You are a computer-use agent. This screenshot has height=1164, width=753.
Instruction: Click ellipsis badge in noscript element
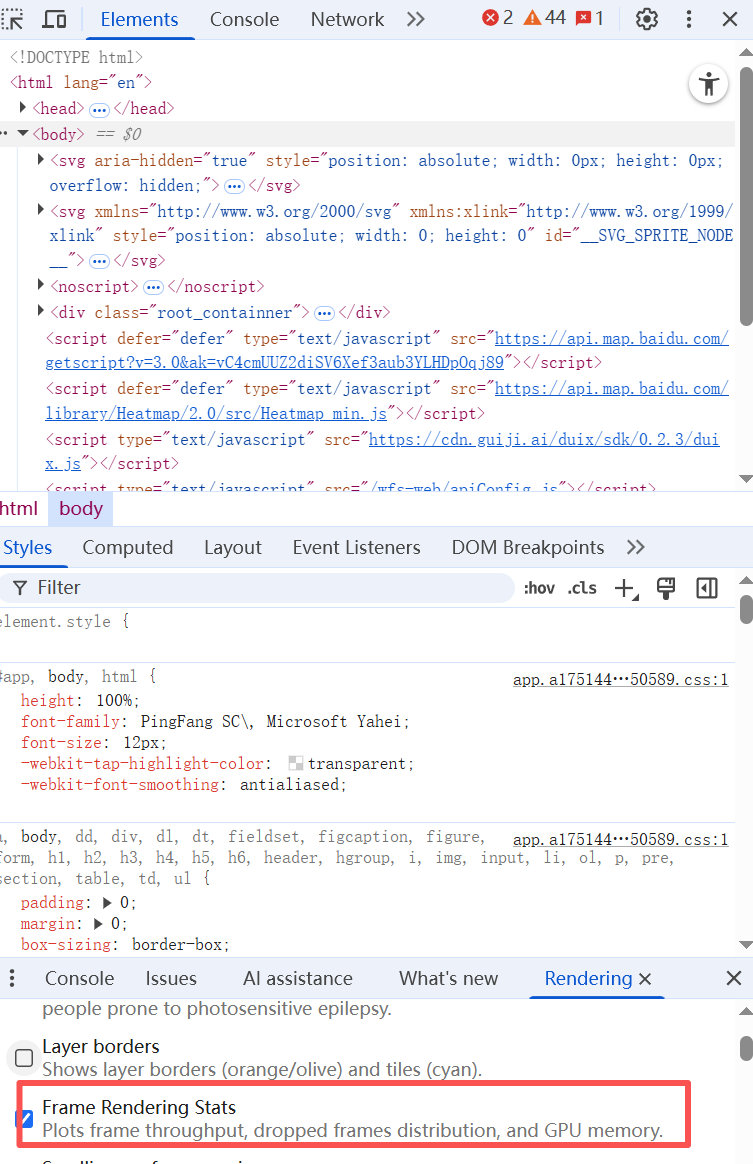(x=153, y=287)
